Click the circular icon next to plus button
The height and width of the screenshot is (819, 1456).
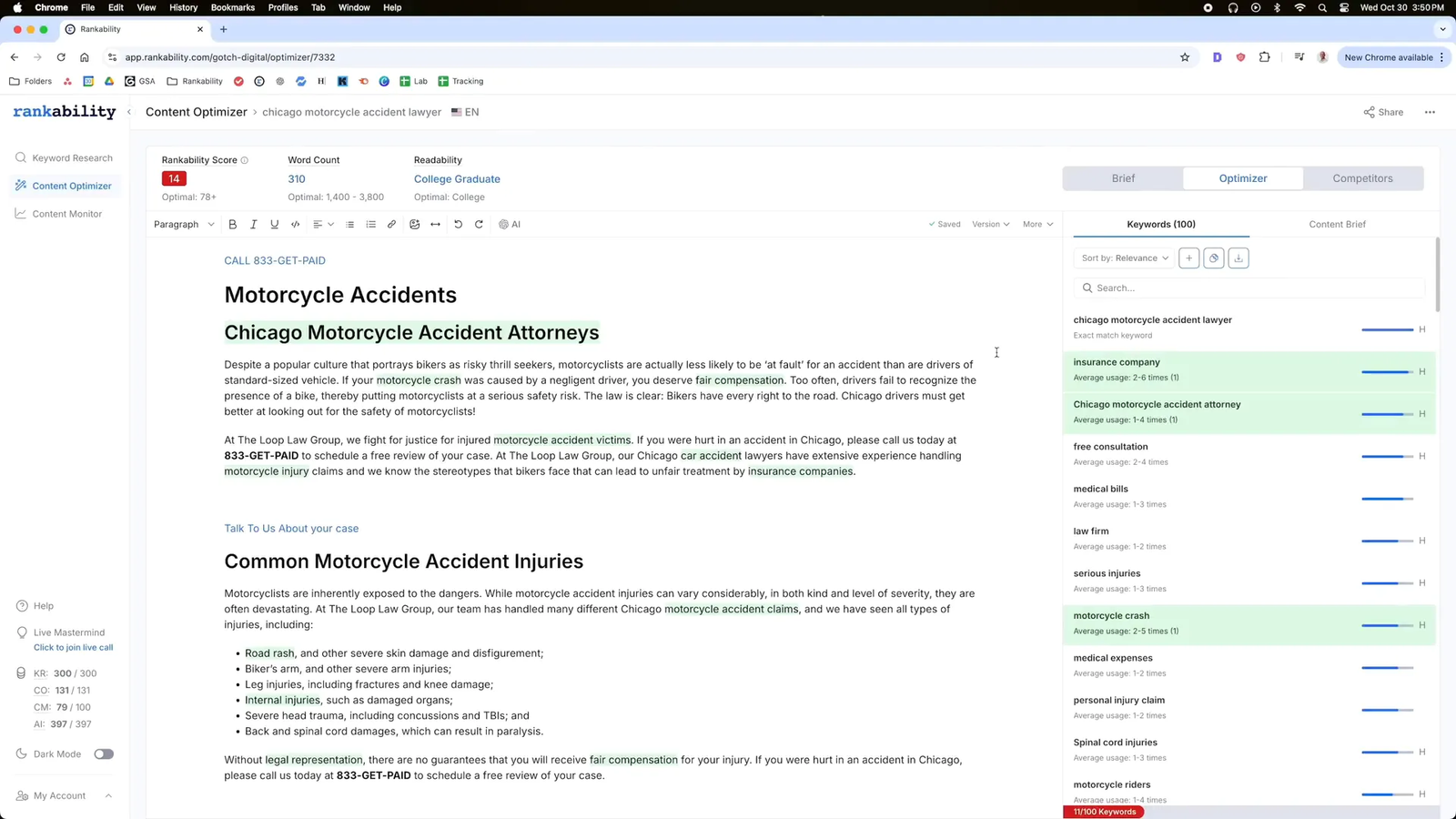[x=1214, y=258]
